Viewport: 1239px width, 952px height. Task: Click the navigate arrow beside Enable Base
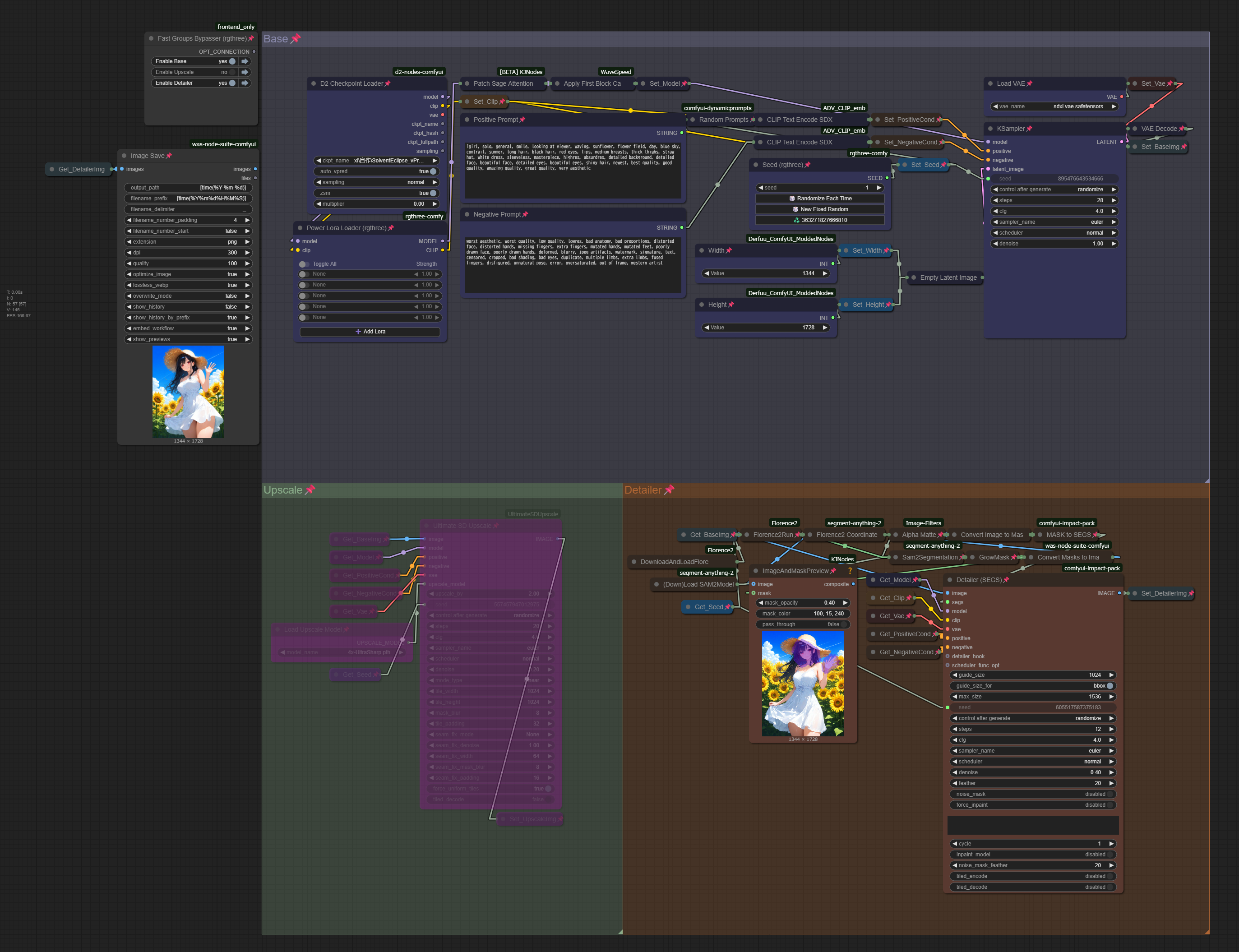(245, 61)
